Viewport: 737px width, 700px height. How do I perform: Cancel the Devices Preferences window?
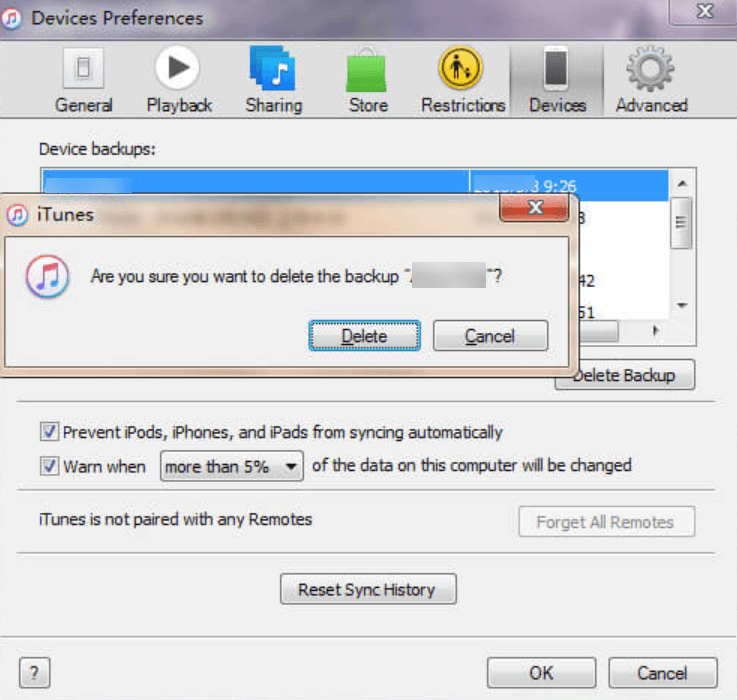(x=663, y=673)
